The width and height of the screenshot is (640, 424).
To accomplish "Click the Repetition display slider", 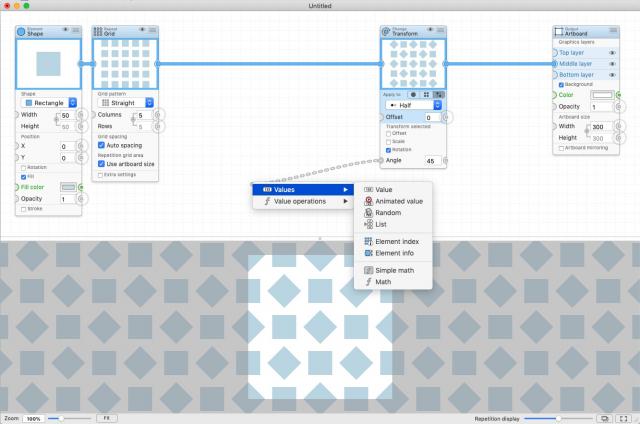I will pos(558,418).
